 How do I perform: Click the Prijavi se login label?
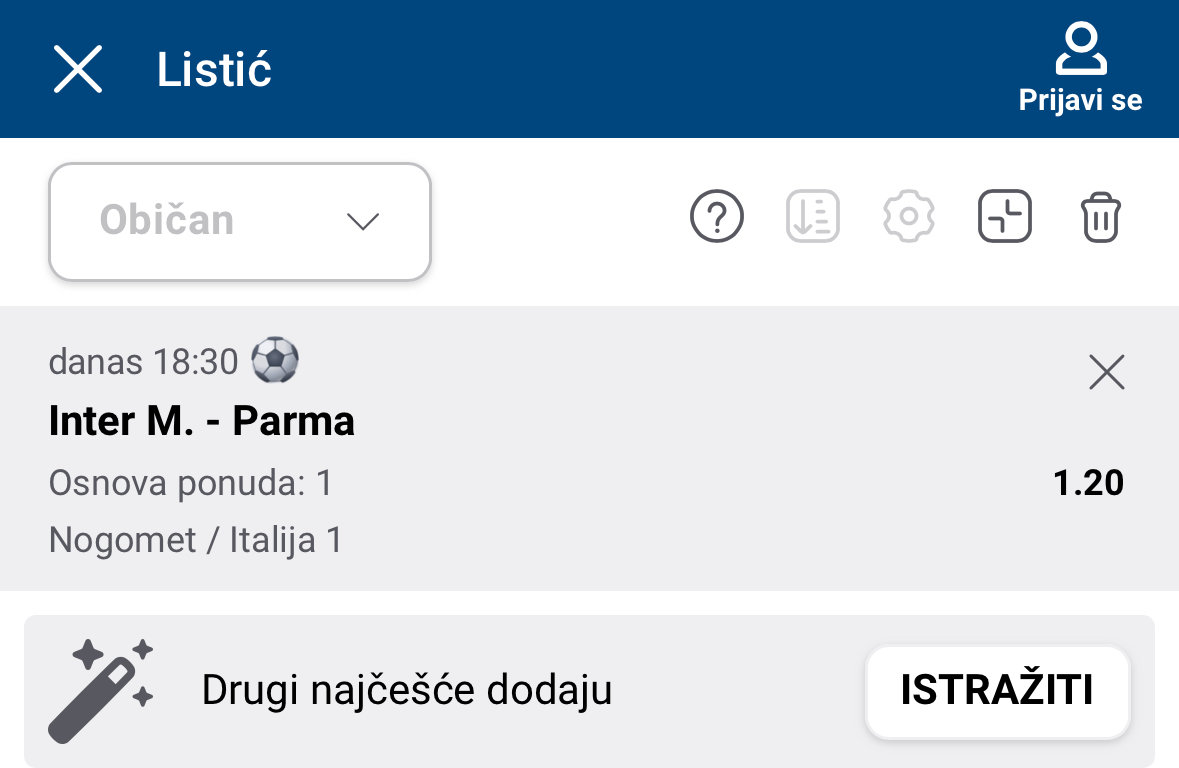click(x=1080, y=100)
